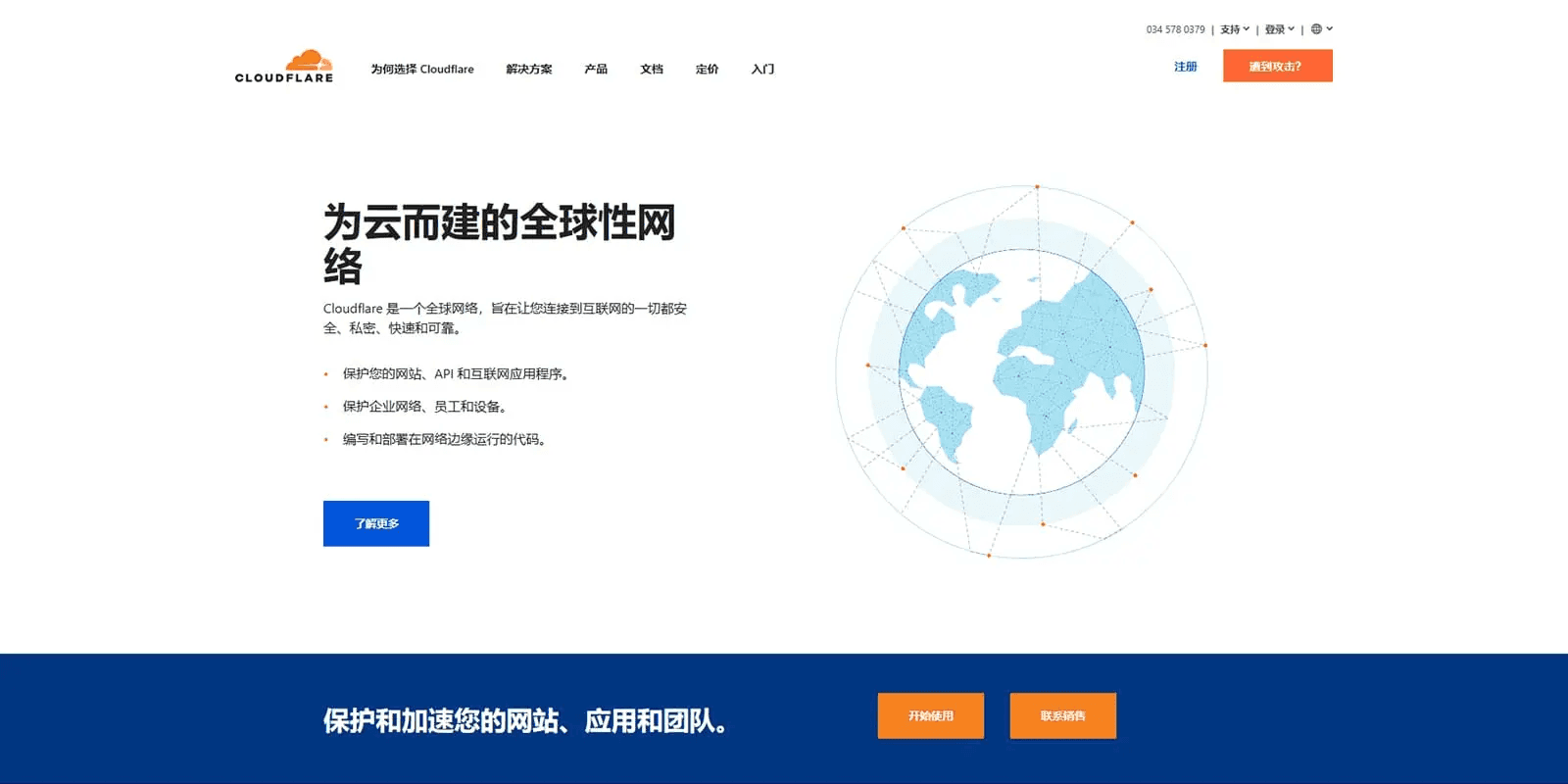This screenshot has width=1568, height=784.
Task: Open the 解决方案 menu
Action: [x=529, y=69]
